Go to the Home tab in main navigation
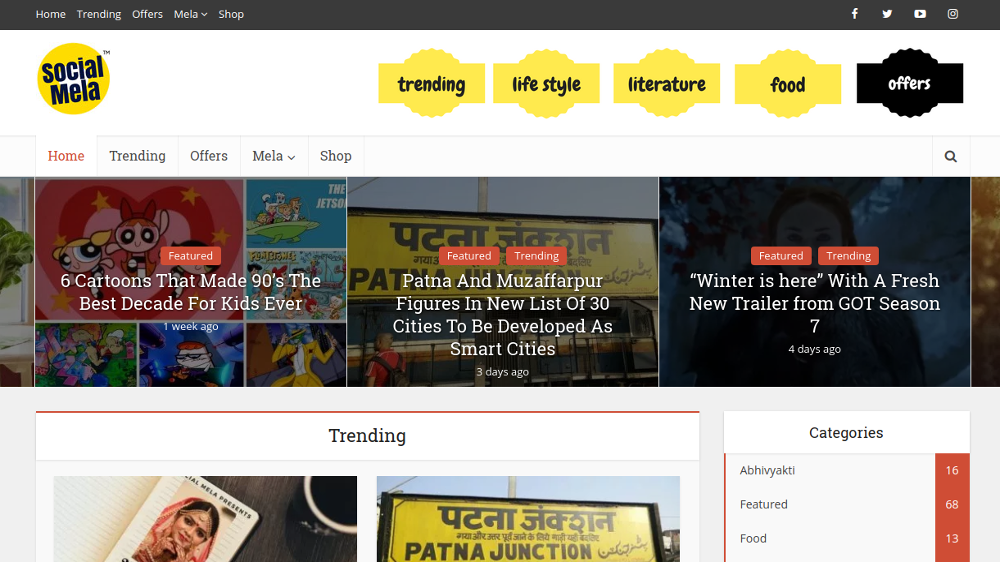 [66, 156]
